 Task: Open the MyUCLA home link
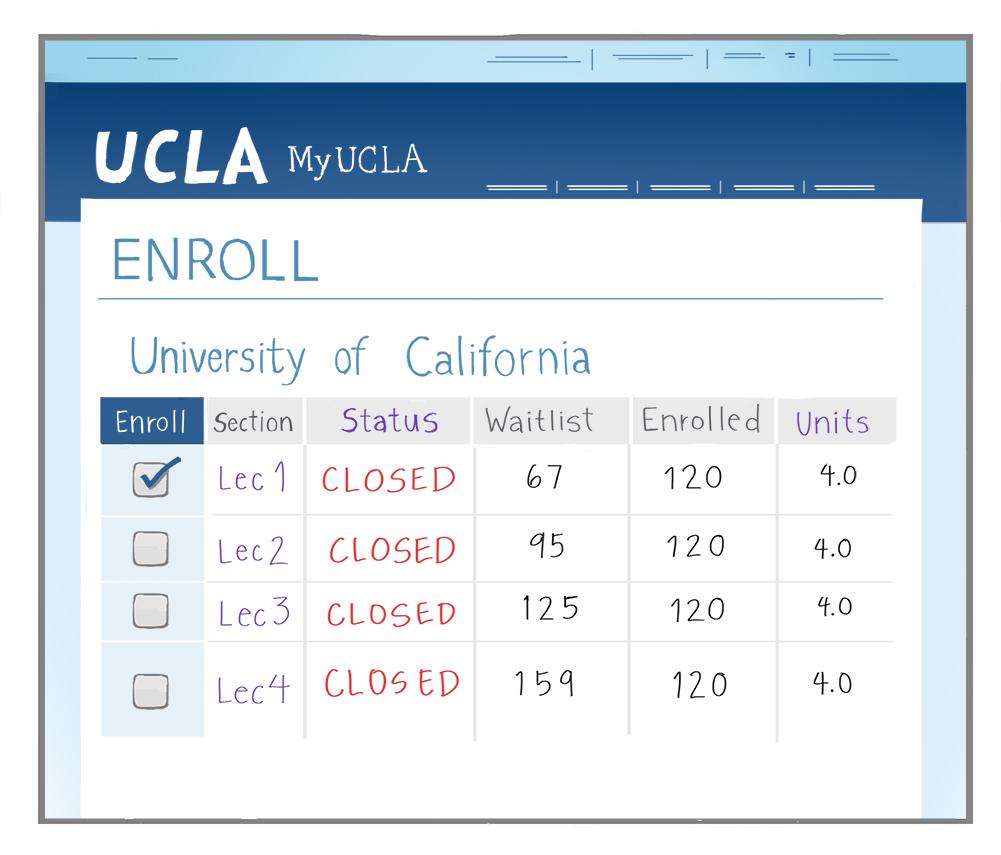click(x=357, y=160)
